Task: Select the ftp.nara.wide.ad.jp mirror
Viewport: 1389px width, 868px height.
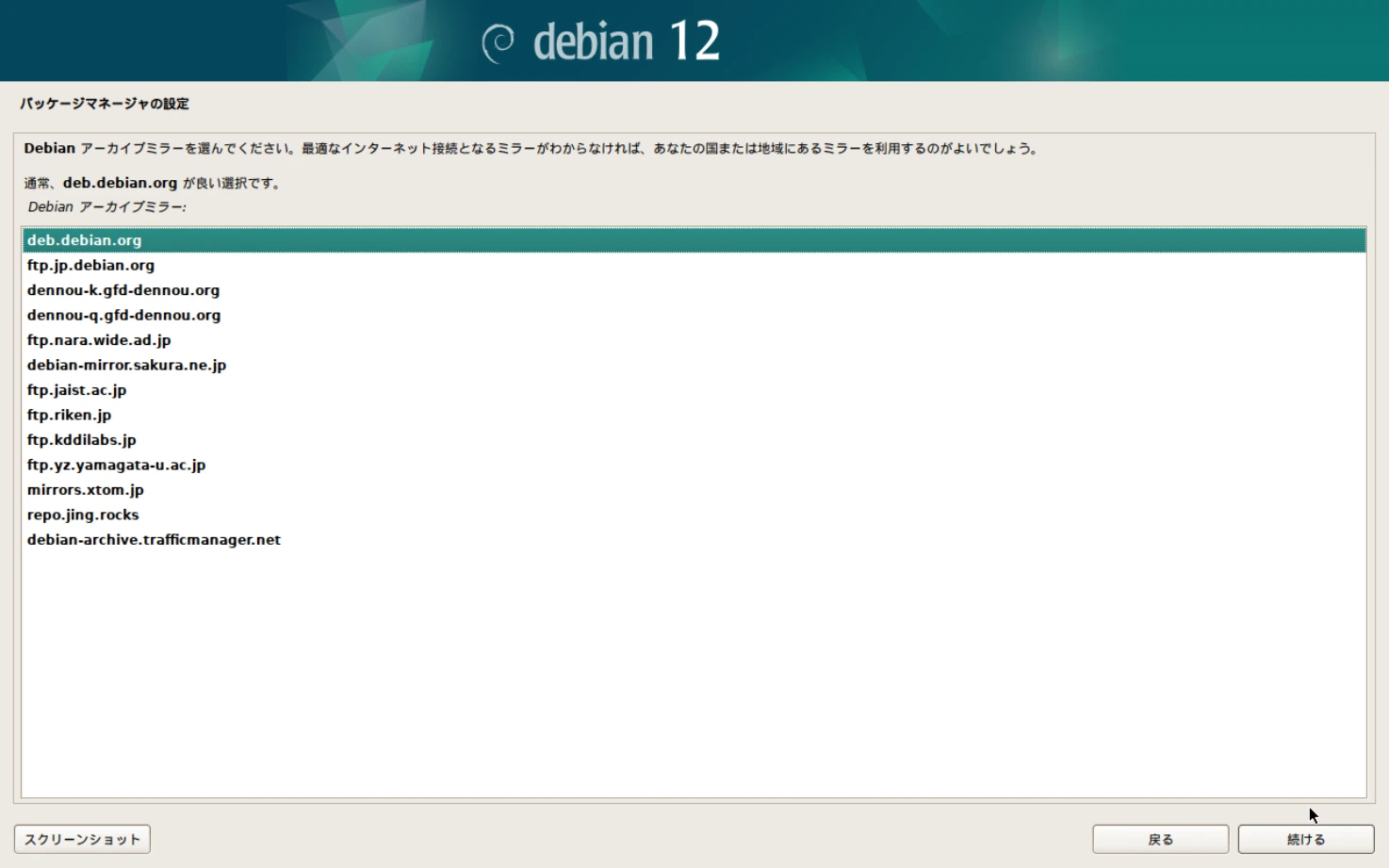Action: [694, 340]
